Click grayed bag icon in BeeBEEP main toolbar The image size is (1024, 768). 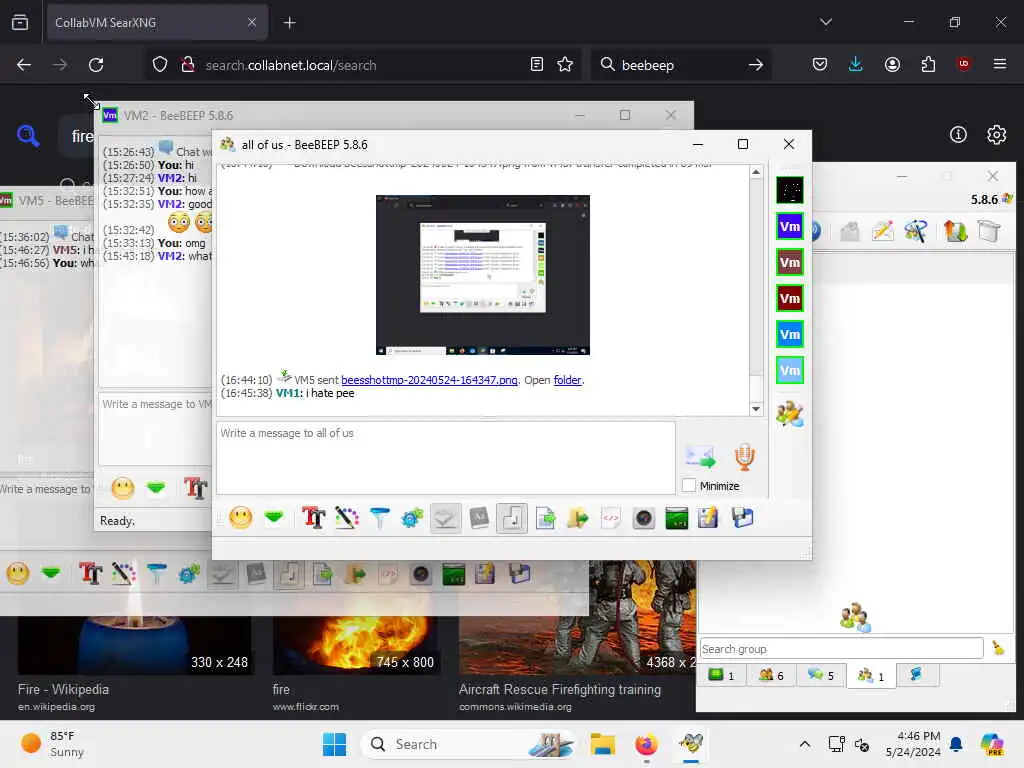(850, 231)
